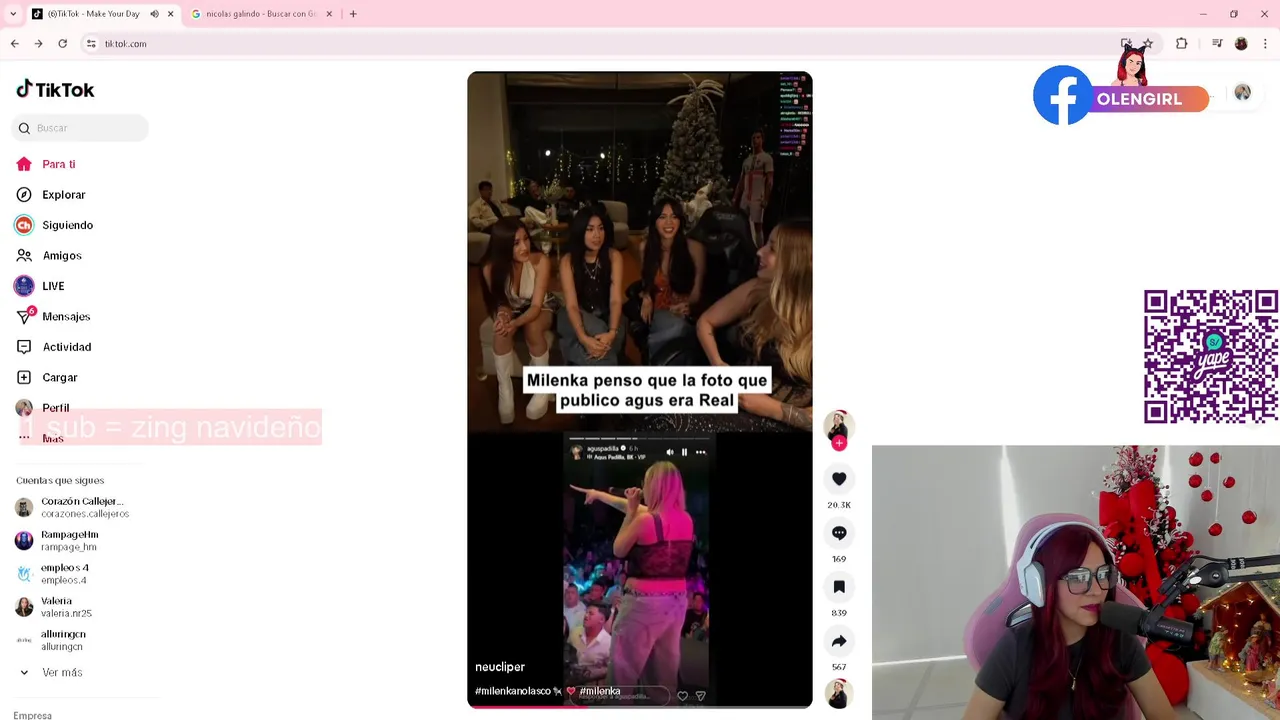
Task: Click the TikTok logo
Action: pos(55,89)
